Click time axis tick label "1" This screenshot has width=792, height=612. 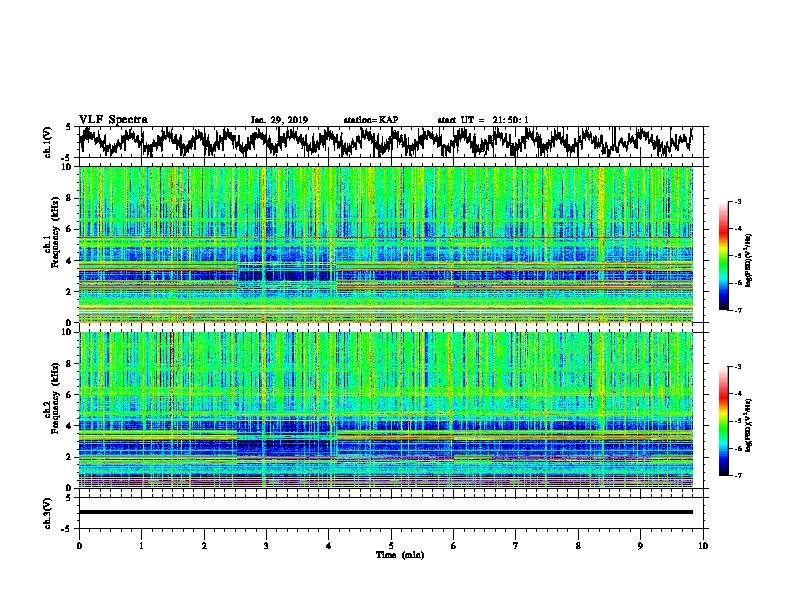point(141,546)
